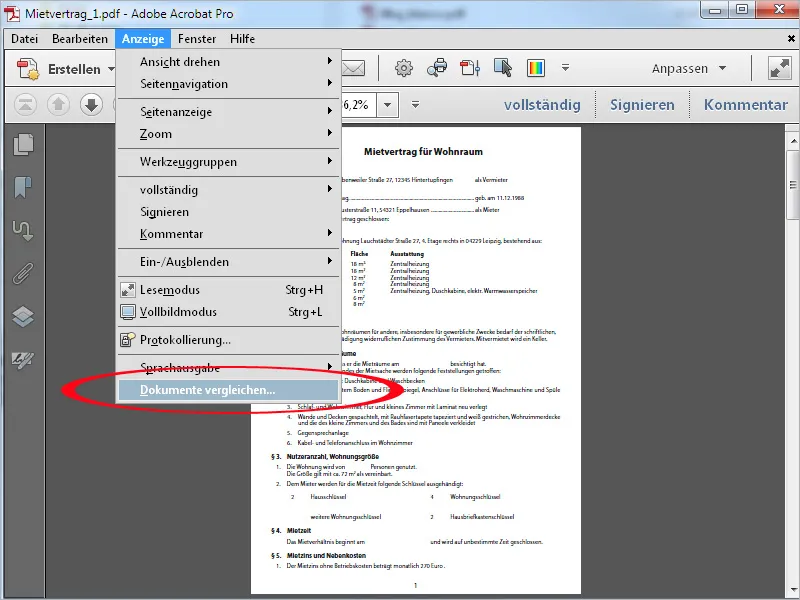Open the Datei menu
The height and width of the screenshot is (600, 800).
(24, 39)
